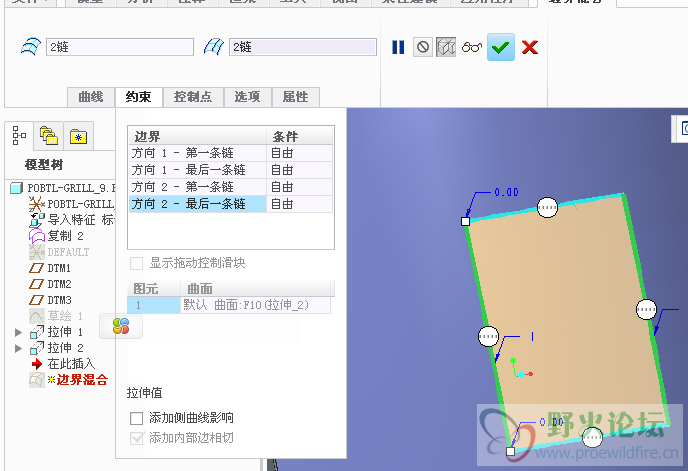Click the no-preview circle icon
Viewport: 688px width, 471px height.
coord(423,47)
